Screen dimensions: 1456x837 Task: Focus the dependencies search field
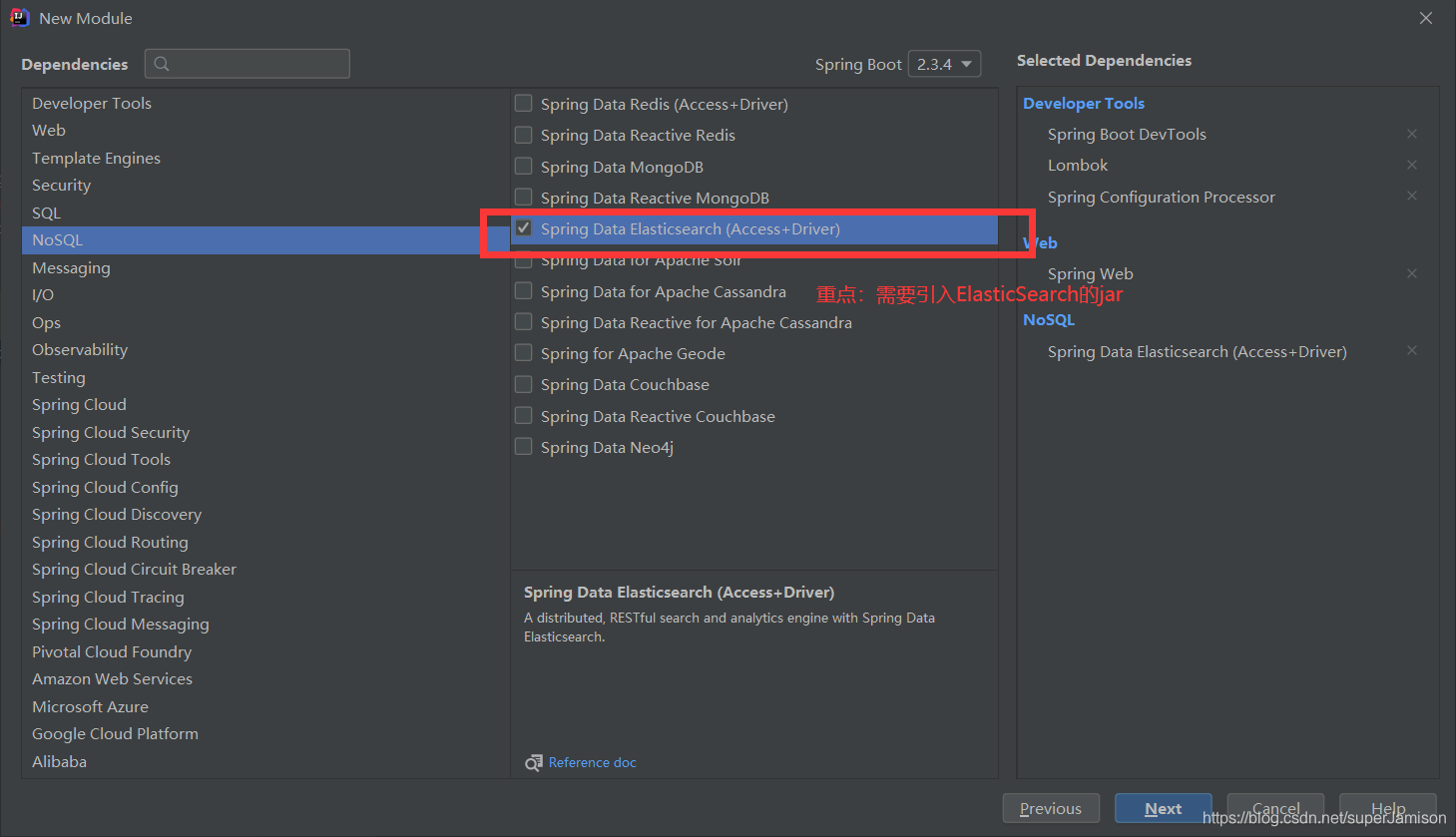click(x=247, y=64)
